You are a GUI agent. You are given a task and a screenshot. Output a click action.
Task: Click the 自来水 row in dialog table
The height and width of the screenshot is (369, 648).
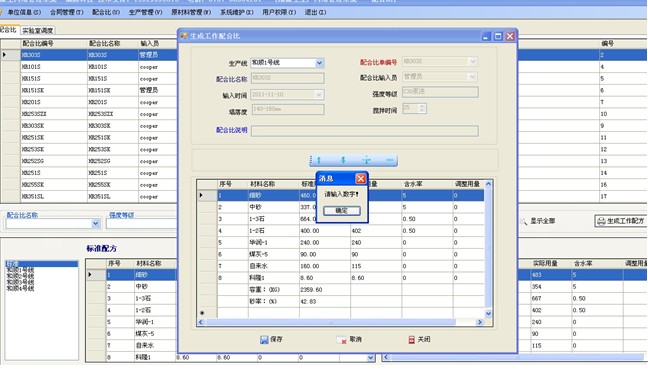341,266
